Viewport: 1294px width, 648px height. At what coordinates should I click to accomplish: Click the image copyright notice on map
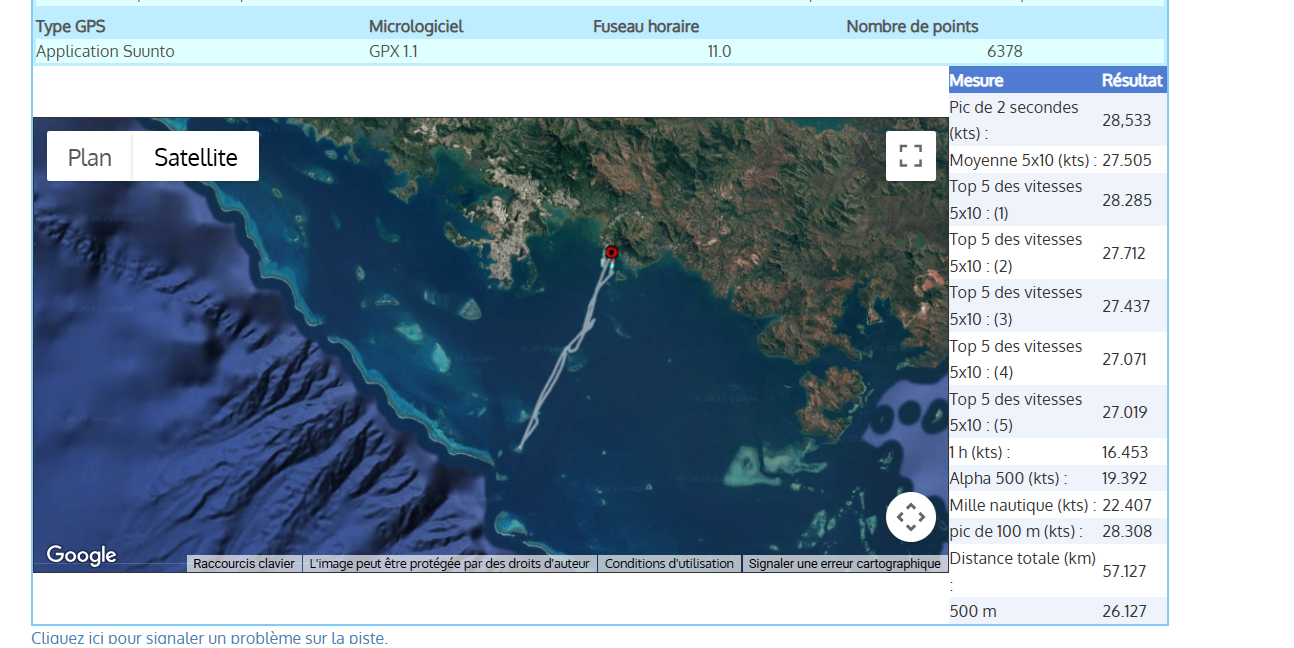coord(450,564)
